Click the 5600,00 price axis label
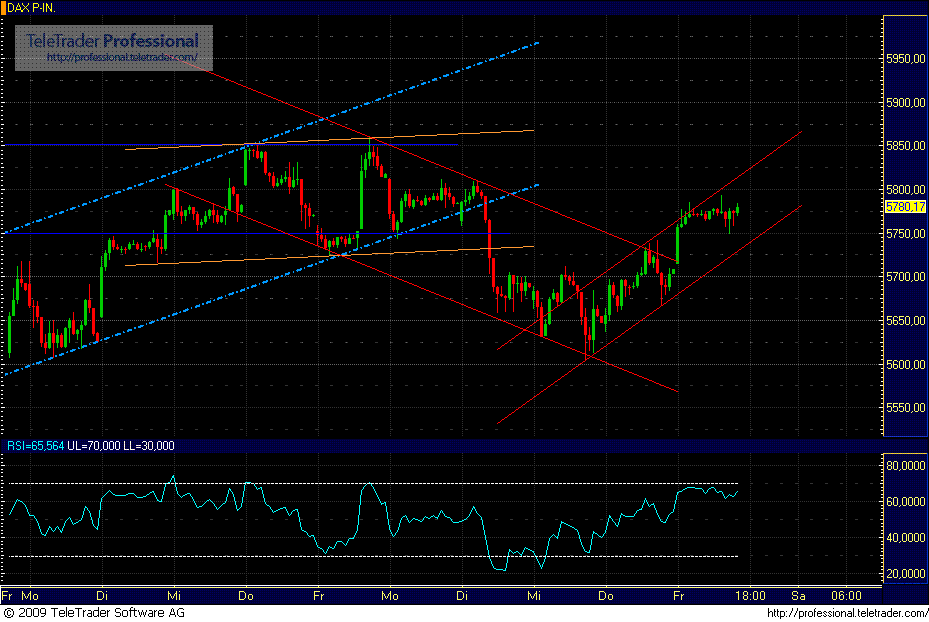The width and height of the screenshot is (929, 622). point(905,365)
